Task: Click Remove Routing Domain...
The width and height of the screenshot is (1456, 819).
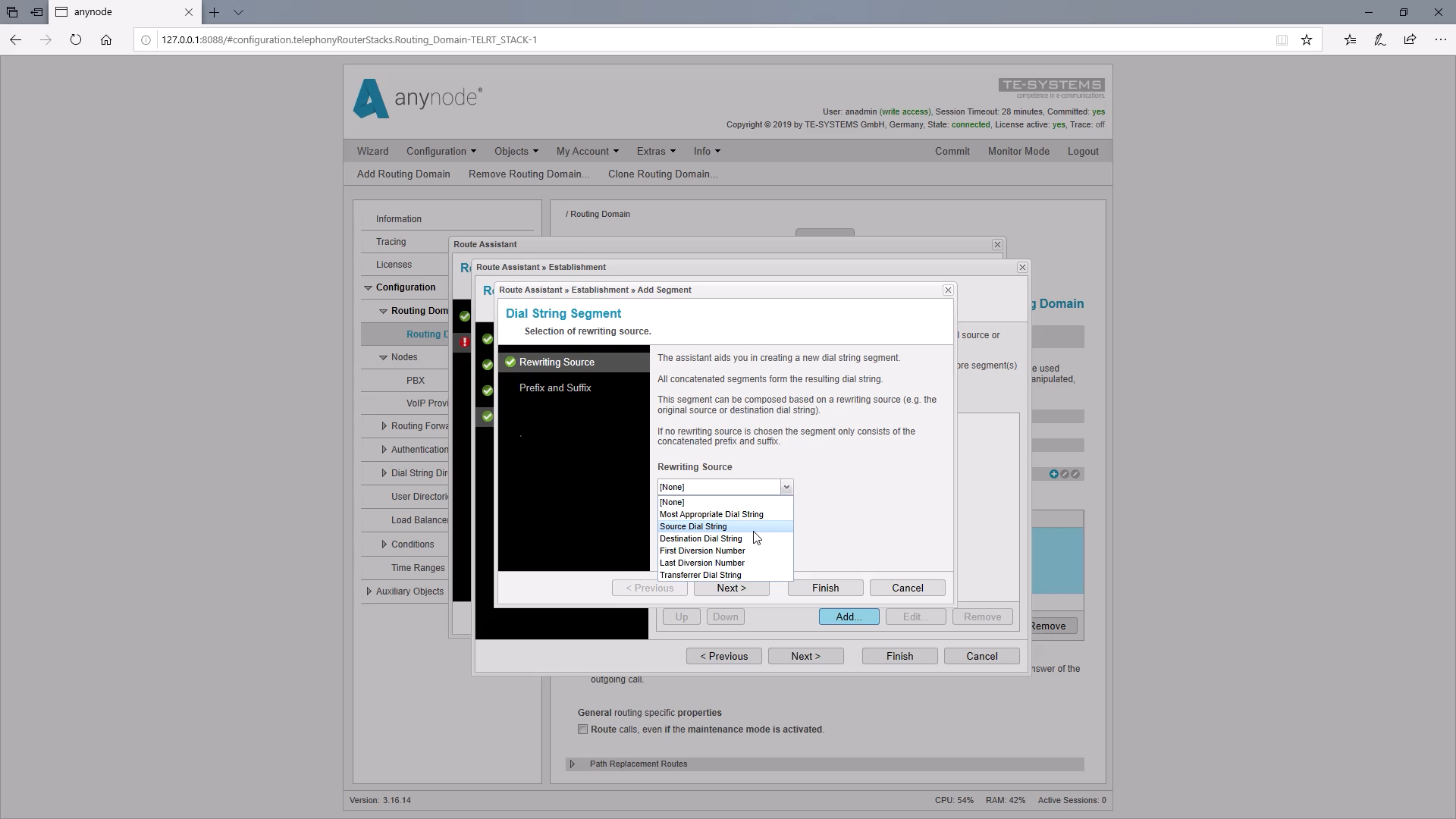Action: pos(529,174)
